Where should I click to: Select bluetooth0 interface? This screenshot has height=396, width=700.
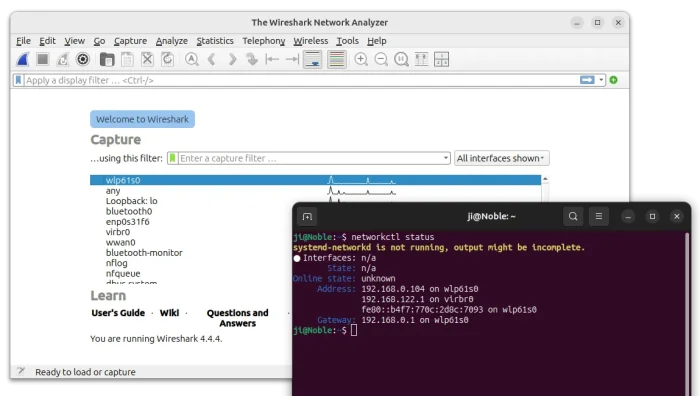click(x=129, y=211)
